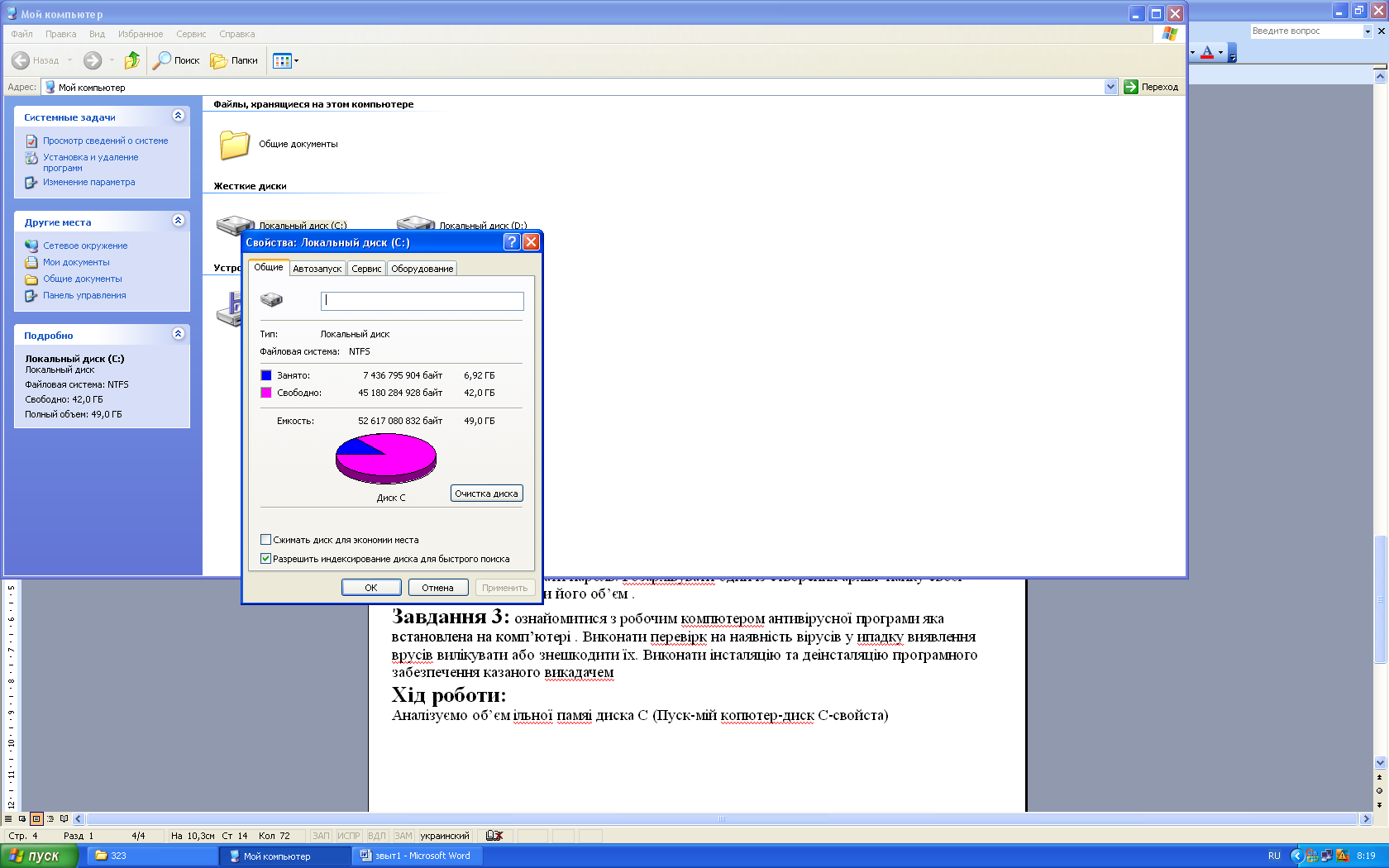The height and width of the screenshot is (868, 1389).
Task: Switch to the Сервис tab in dialog
Action: coord(366,269)
